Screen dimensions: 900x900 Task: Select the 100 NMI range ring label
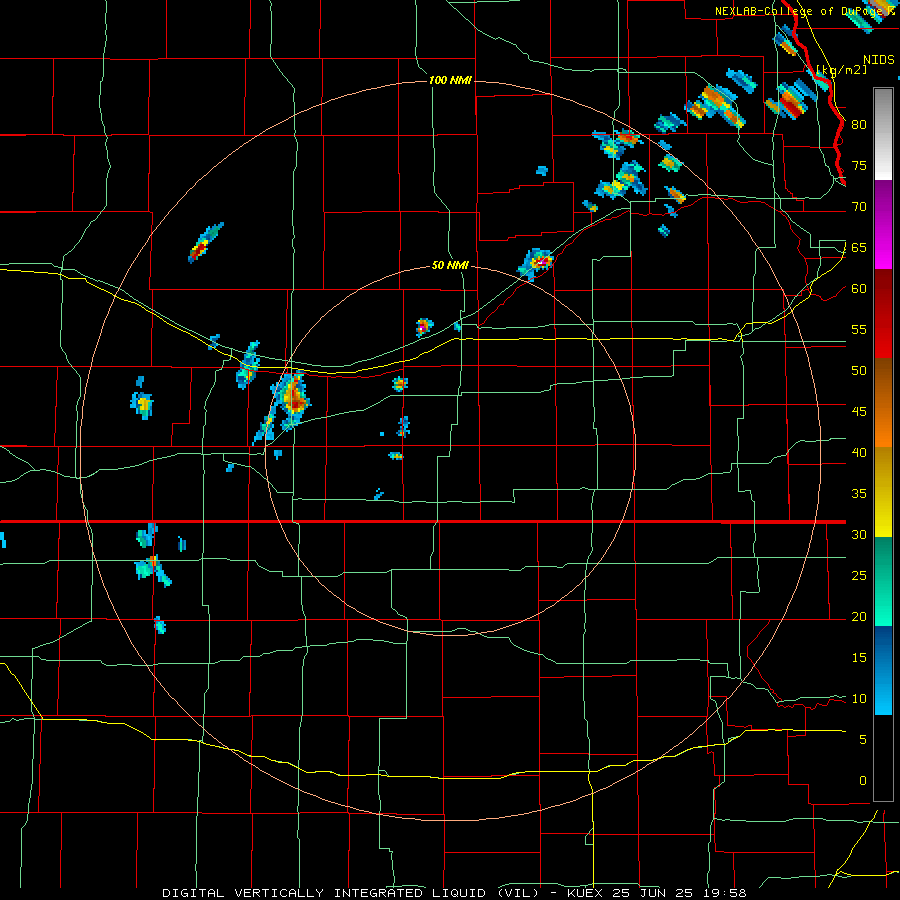coord(450,80)
